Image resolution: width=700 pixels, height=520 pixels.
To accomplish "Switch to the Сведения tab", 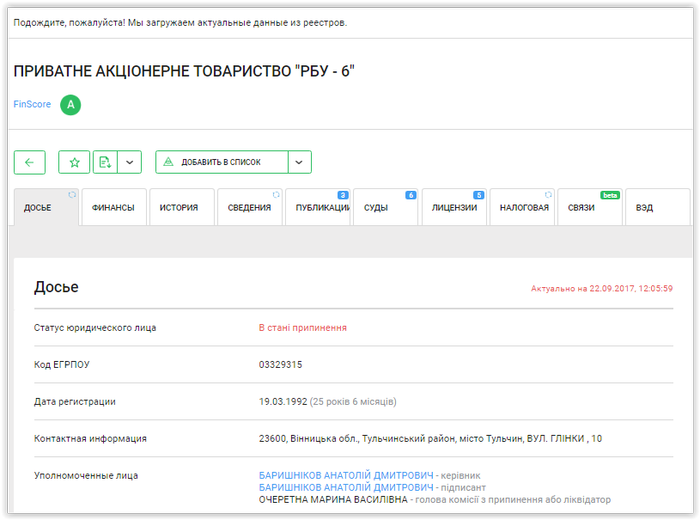I will [x=250, y=208].
